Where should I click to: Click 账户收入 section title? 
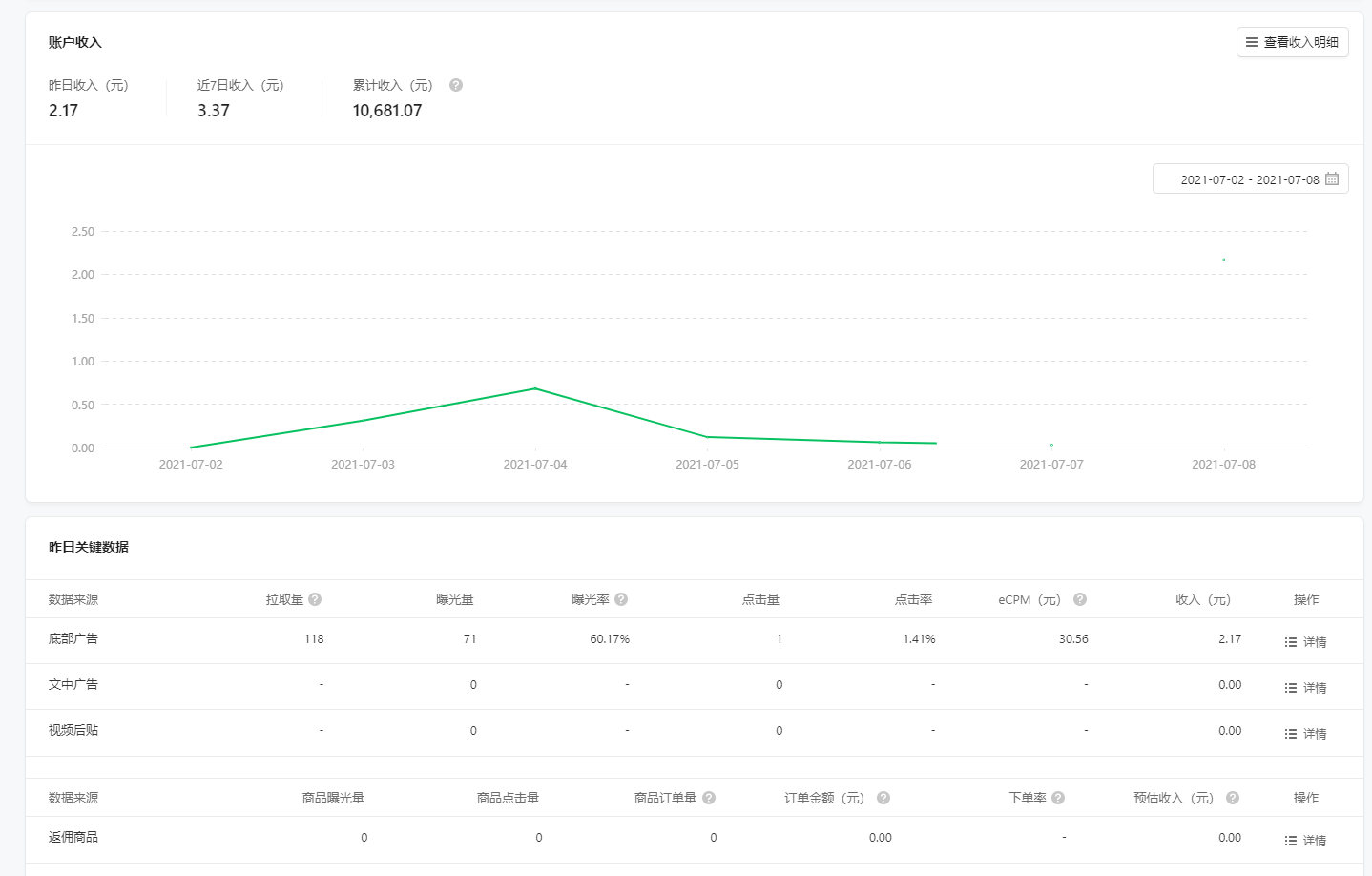point(75,42)
